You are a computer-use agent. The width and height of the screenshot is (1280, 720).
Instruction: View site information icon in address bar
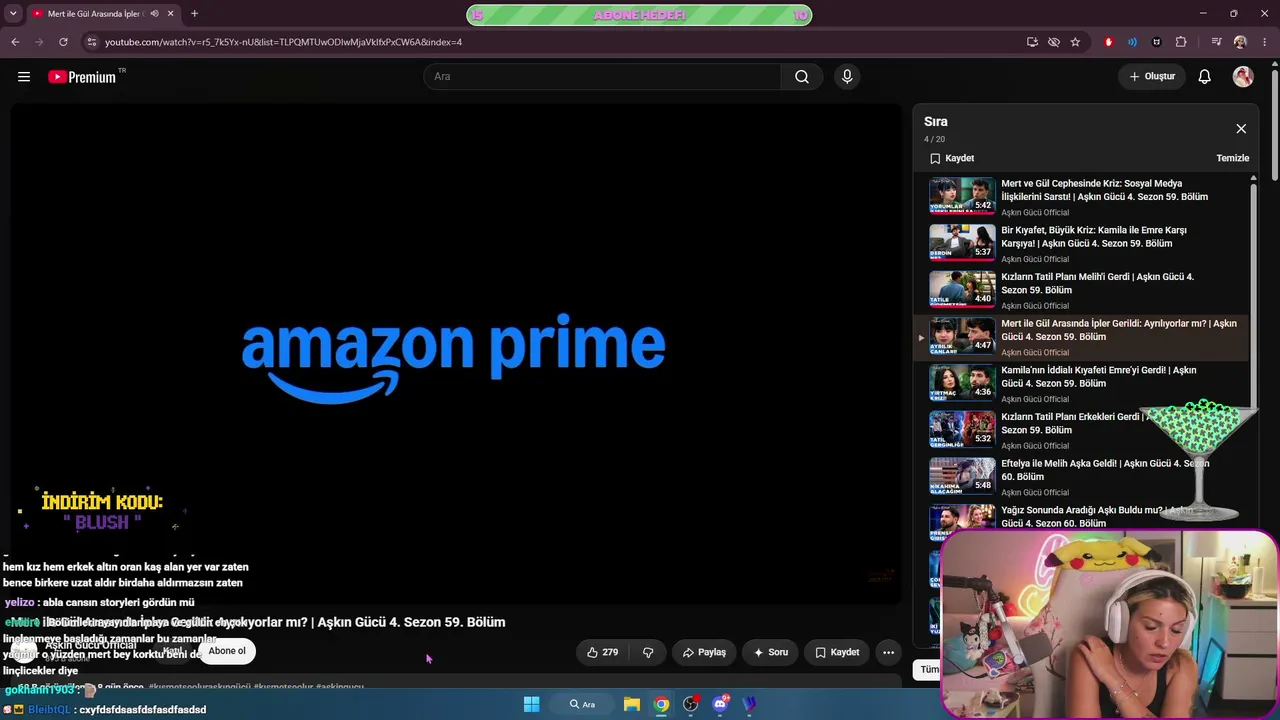(x=92, y=42)
